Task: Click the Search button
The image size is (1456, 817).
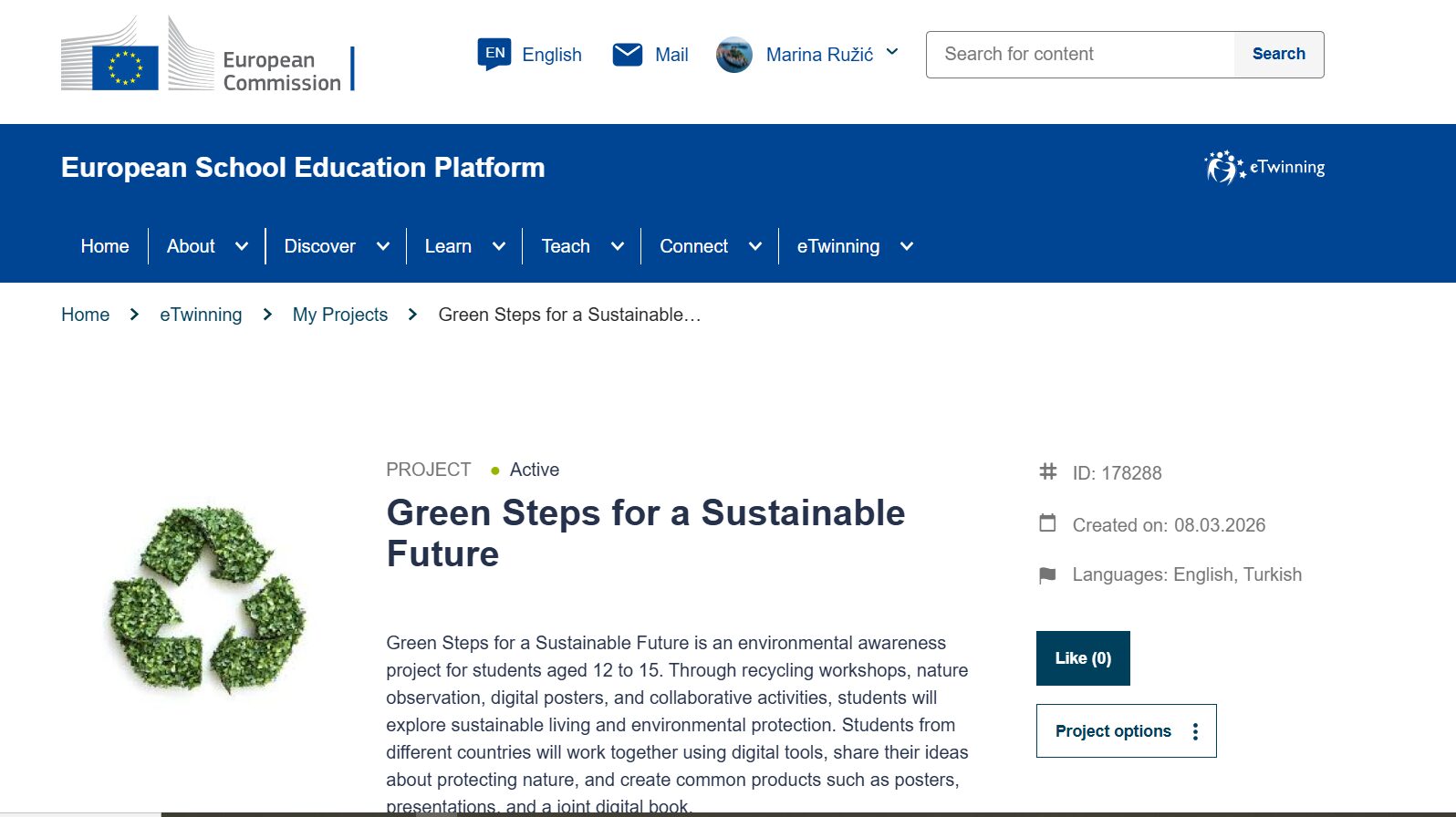Action: 1278,55
